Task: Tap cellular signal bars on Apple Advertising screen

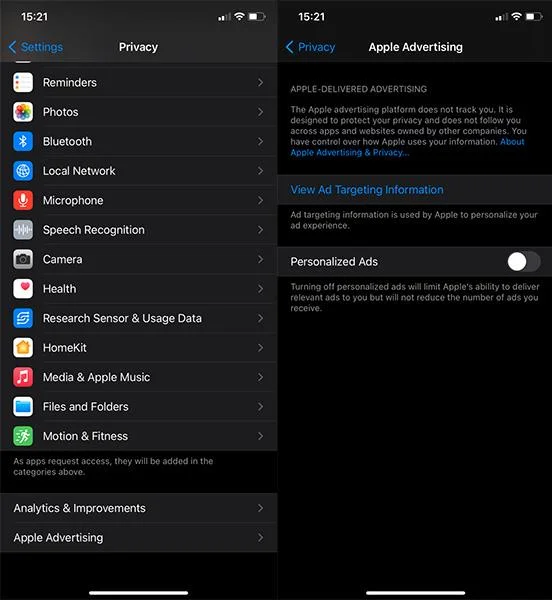Action: [x=501, y=17]
